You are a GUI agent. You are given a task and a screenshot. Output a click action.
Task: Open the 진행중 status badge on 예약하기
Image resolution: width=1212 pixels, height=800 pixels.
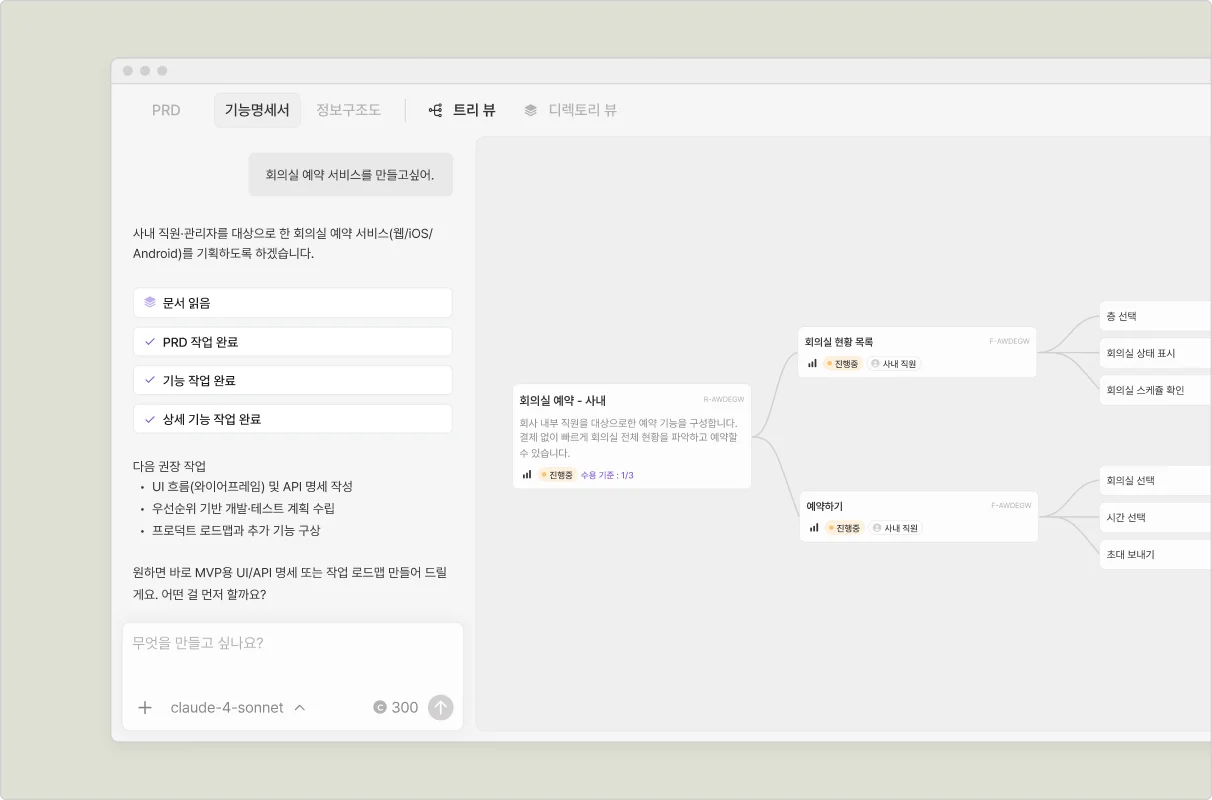pyautogui.click(x=843, y=528)
